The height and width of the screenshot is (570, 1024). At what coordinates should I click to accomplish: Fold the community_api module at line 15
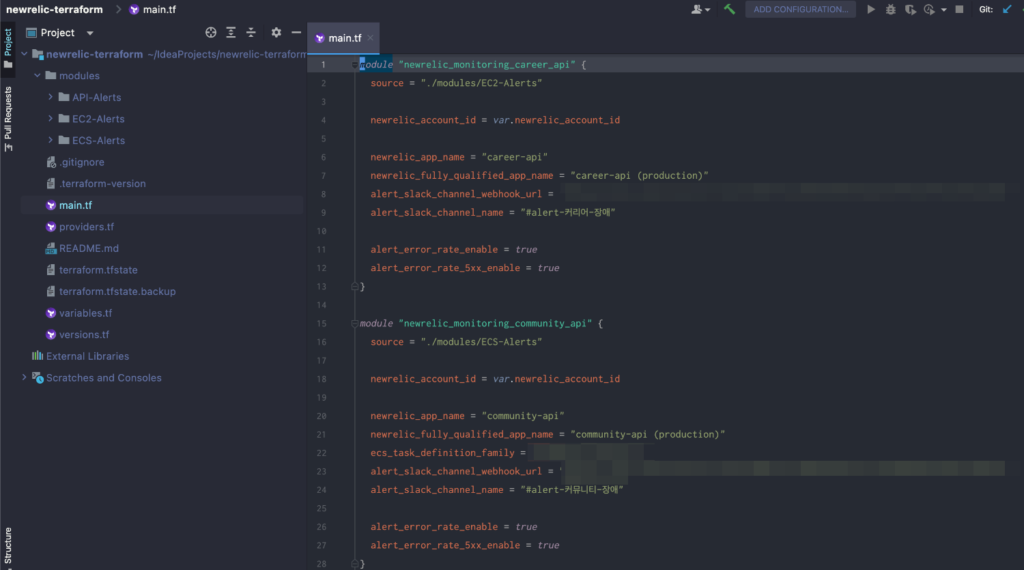pyautogui.click(x=355, y=323)
